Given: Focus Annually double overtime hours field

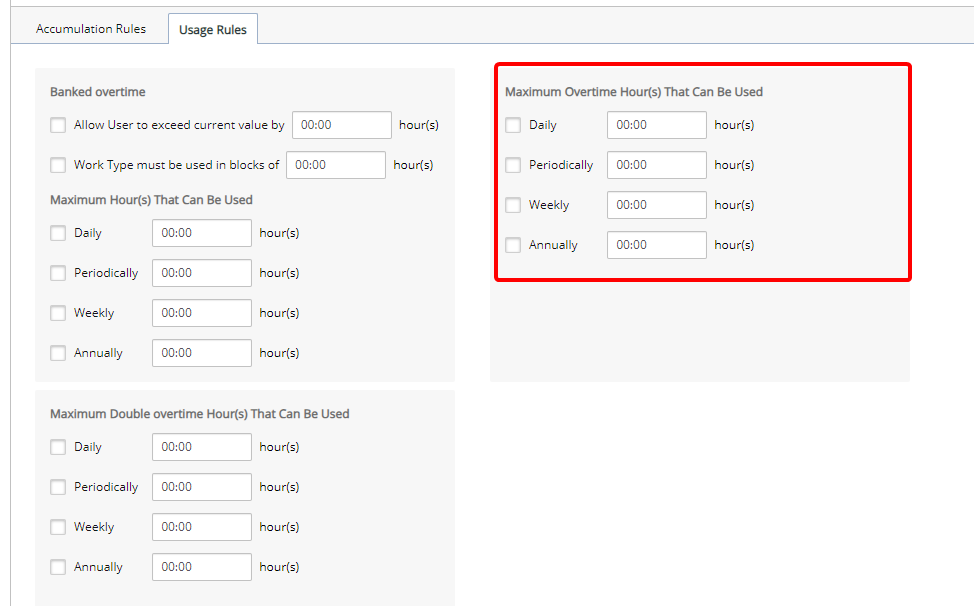Looking at the screenshot, I should pos(202,567).
